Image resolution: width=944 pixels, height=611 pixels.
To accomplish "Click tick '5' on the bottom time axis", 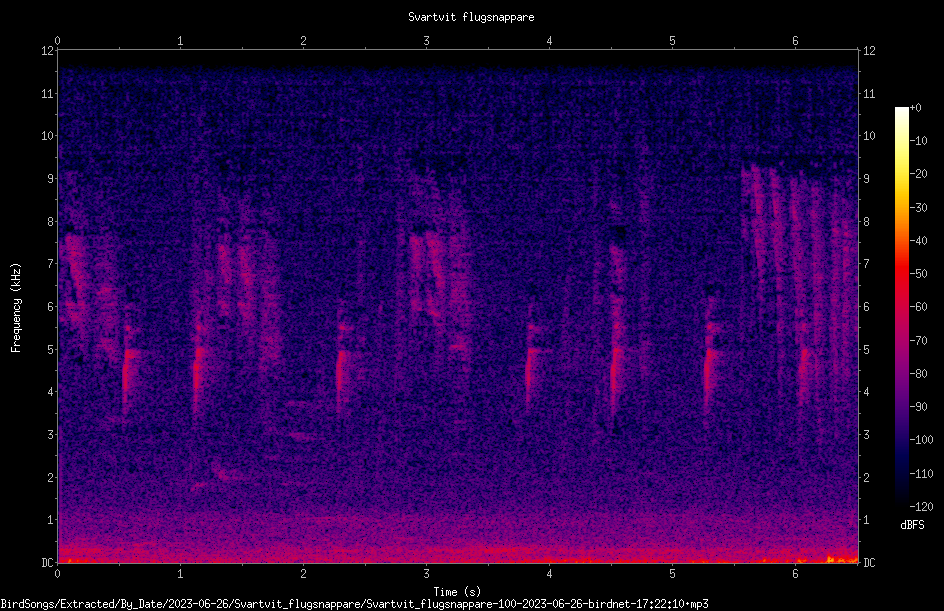I will [672, 574].
